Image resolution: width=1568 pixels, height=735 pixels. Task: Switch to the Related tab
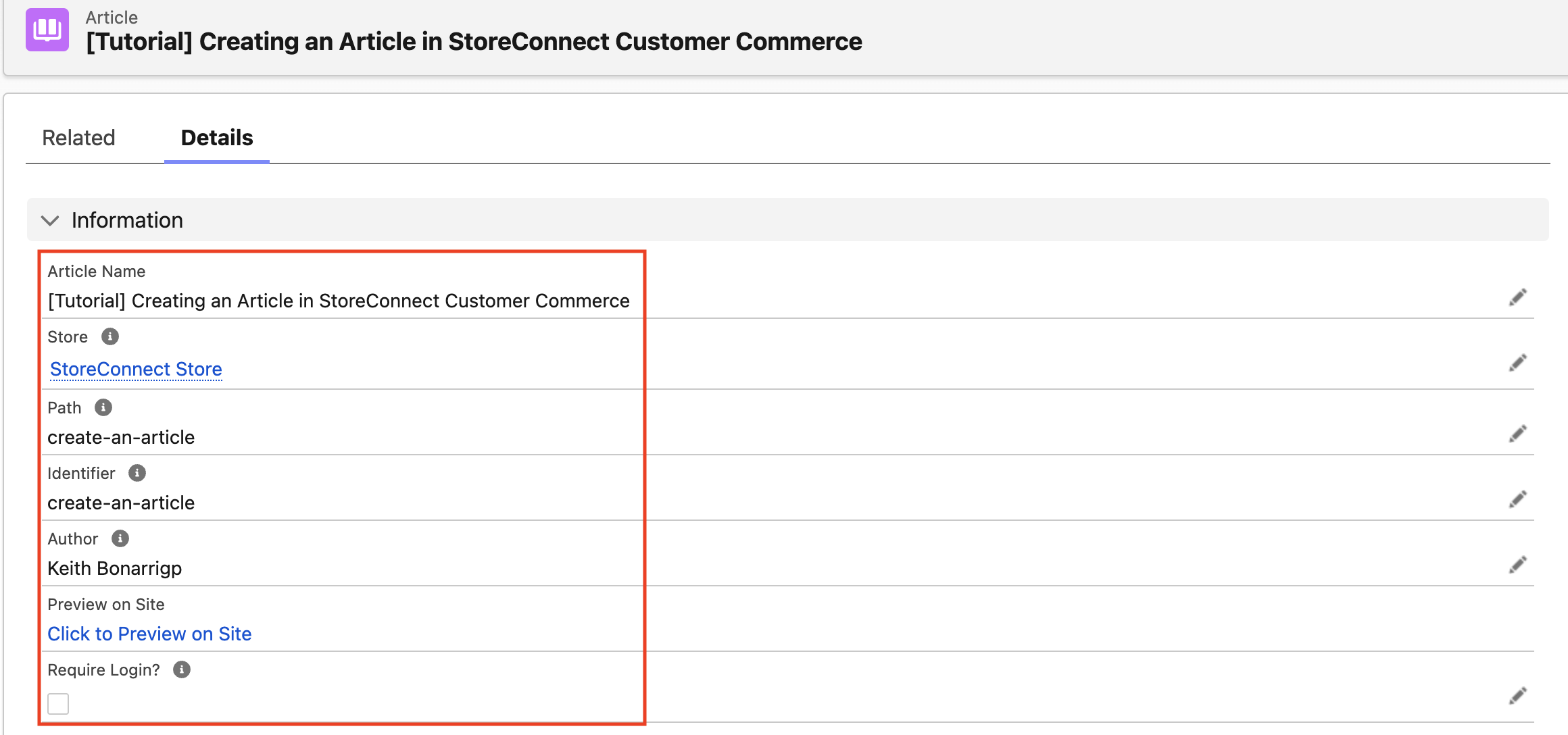point(78,138)
